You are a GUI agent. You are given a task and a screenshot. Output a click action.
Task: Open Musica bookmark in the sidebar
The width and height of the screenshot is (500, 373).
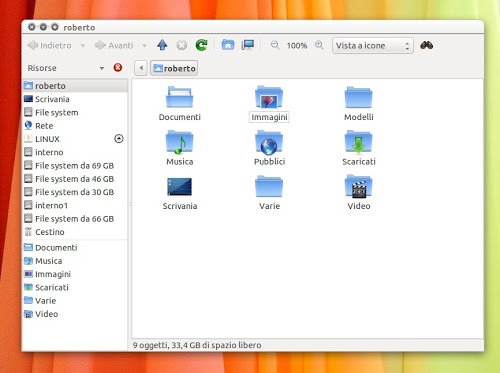click(75, 261)
